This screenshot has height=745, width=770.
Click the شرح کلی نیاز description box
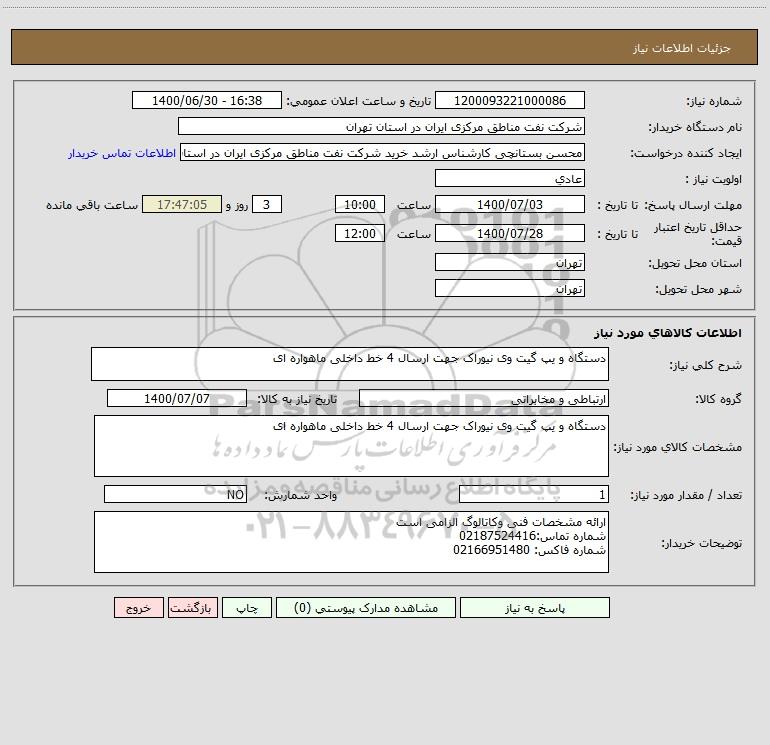tap(350, 364)
